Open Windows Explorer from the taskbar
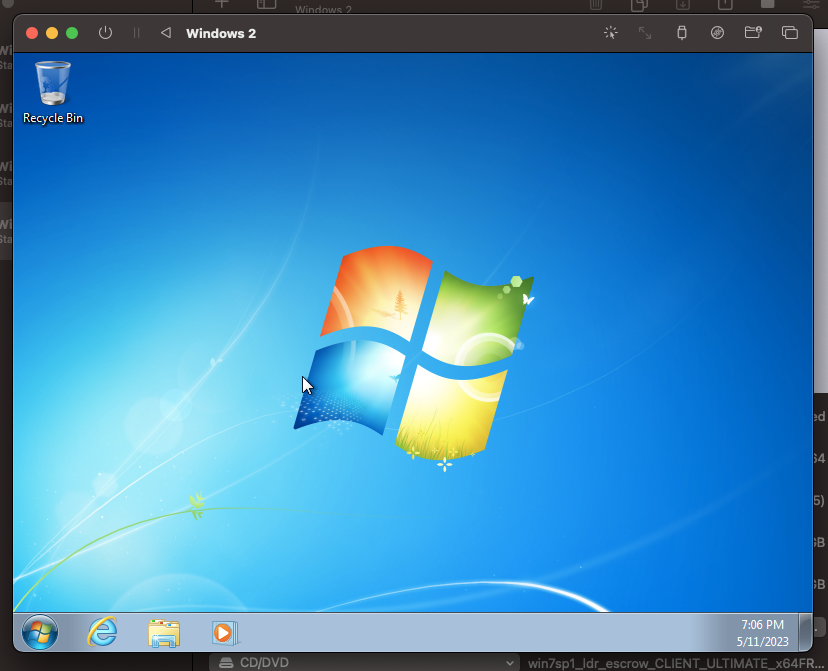The height and width of the screenshot is (671, 828). (x=164, y=632)
